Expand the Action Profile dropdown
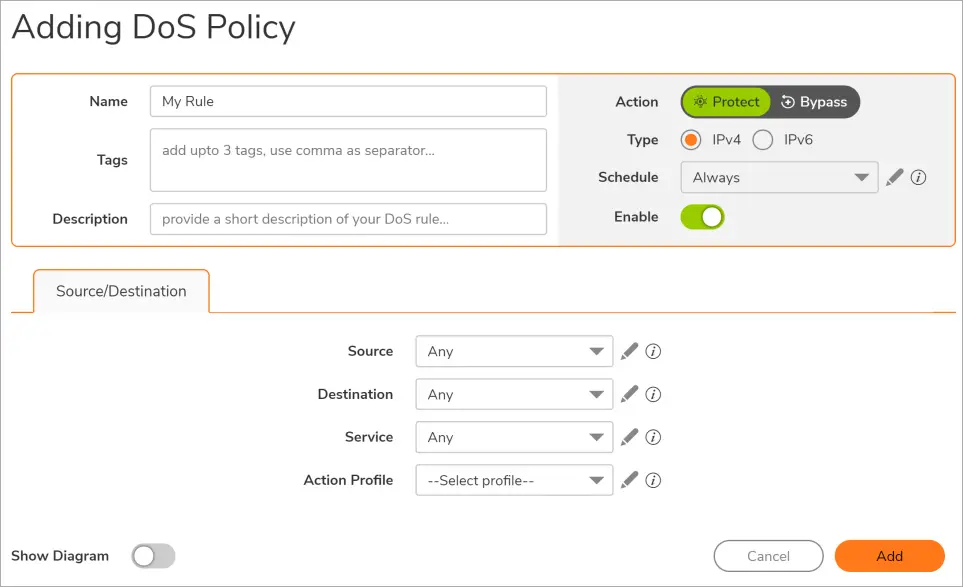Viewport: 963px width, 587px height. tap(514, 480)
